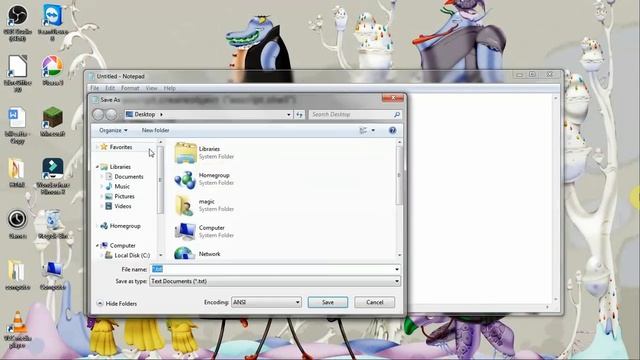Expand the Documents tree node arrow

pyautogui.click(x=102, y=176)
